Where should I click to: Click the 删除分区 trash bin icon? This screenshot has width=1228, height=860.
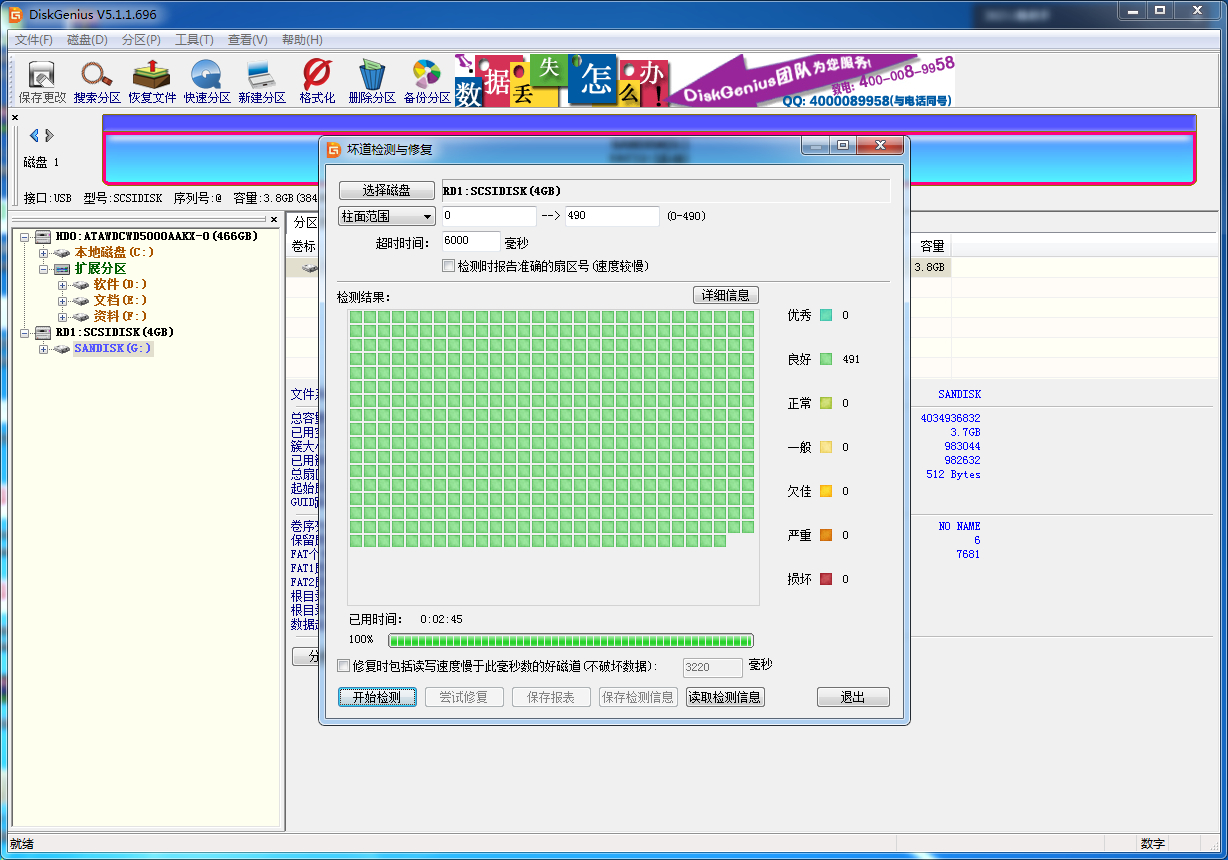click(372, 75)
